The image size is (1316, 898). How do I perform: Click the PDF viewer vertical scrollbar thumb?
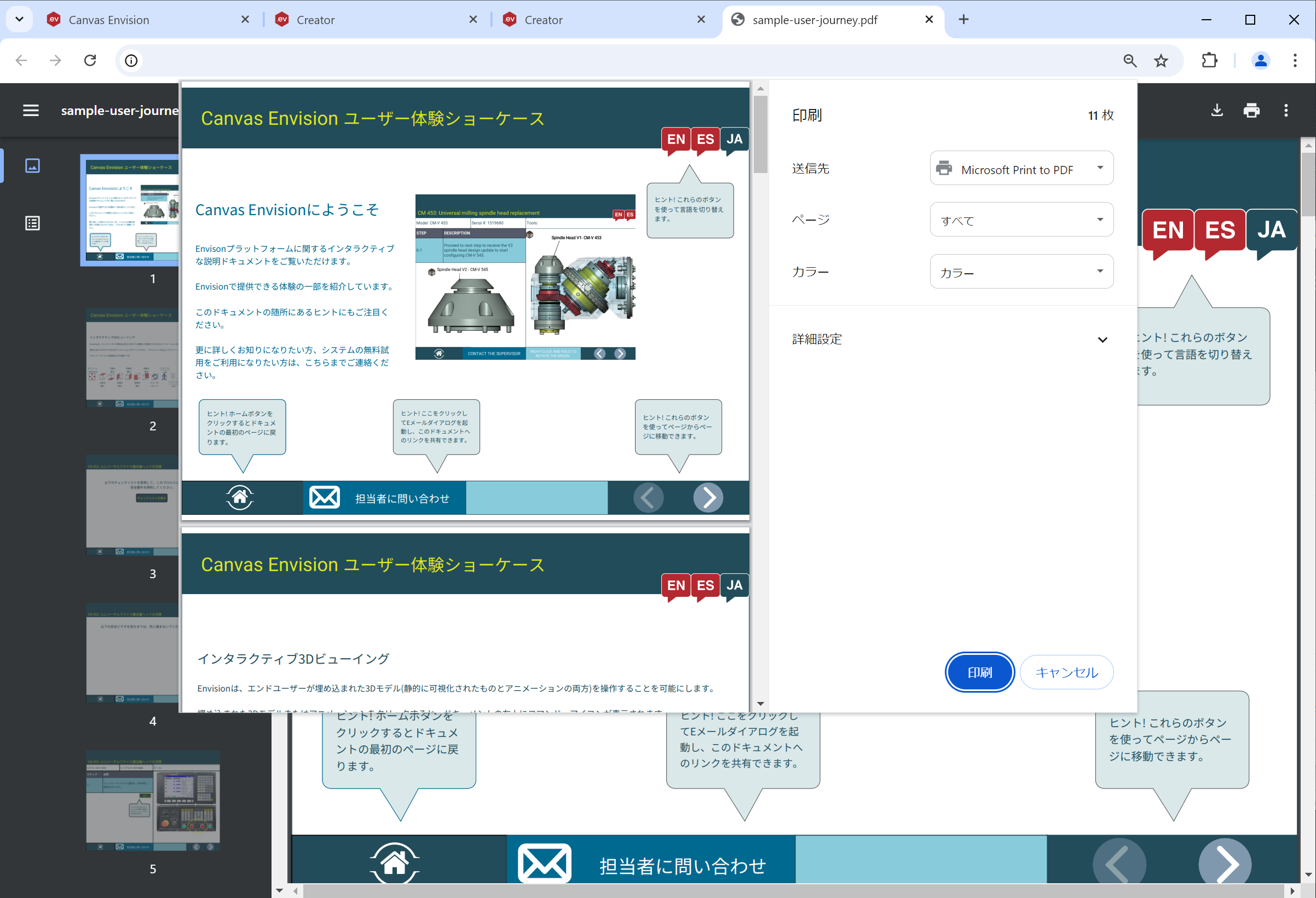click(1307, 184)
